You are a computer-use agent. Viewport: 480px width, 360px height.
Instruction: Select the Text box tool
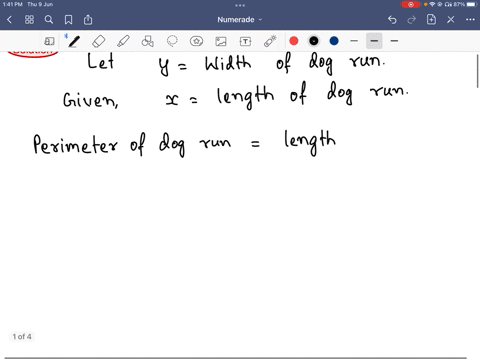pyautogui.click(x=245, y=41)
